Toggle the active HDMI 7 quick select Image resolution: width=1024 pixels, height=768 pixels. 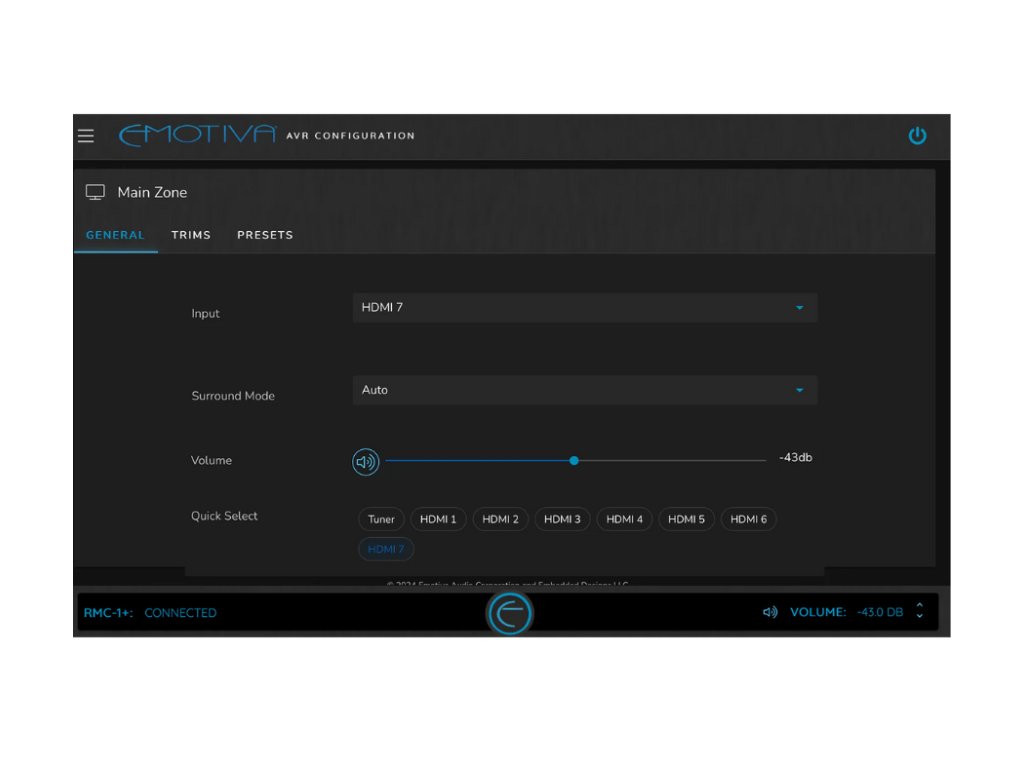386,549
